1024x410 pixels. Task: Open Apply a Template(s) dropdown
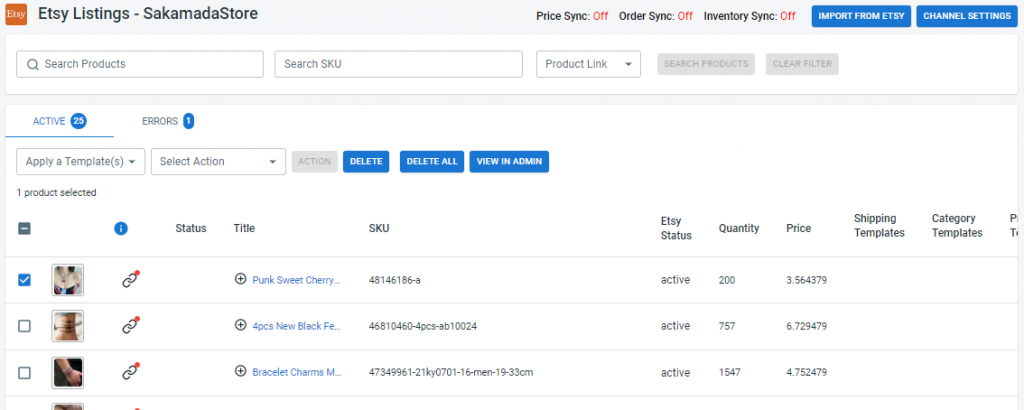[80, 161]
